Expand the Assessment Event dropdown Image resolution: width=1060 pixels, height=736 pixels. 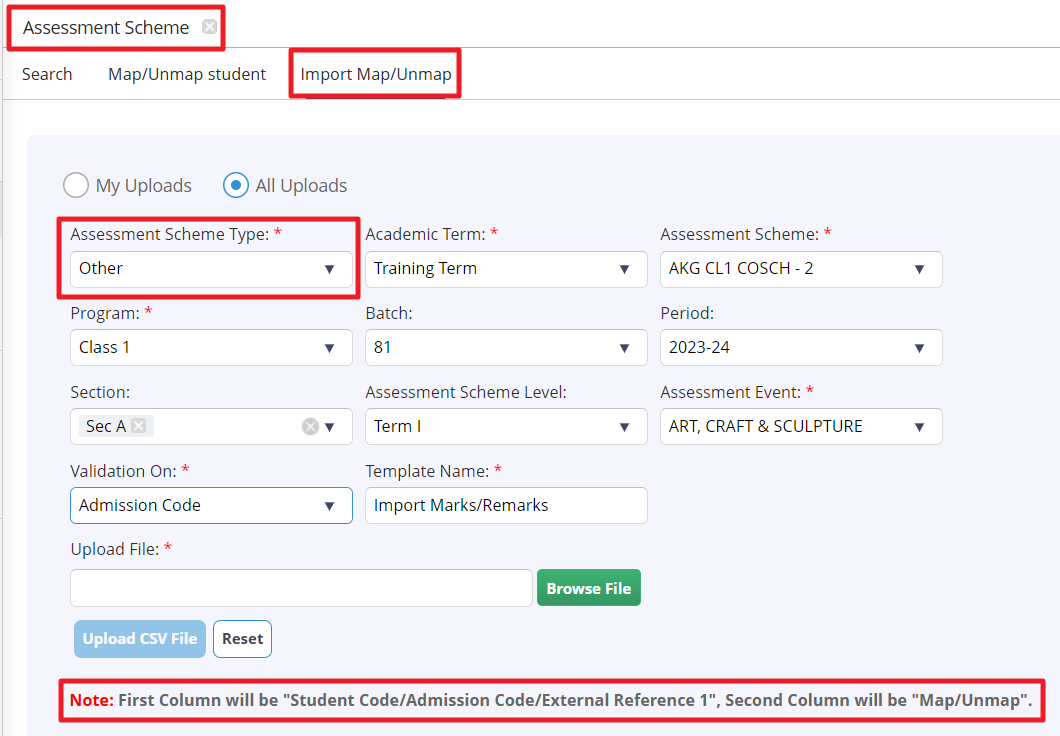pyautogui.click(x=801, y=427)
